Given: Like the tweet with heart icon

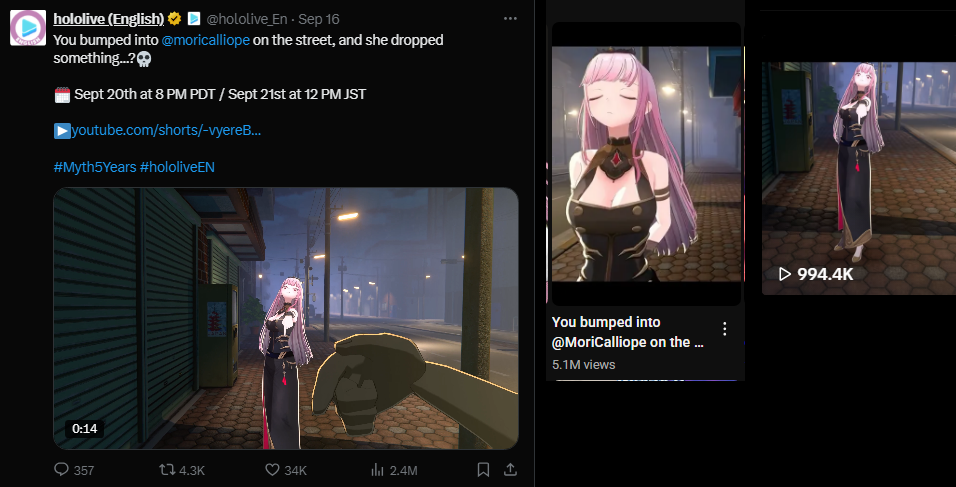Looking at the screenshot, I should tap(272, 469).
